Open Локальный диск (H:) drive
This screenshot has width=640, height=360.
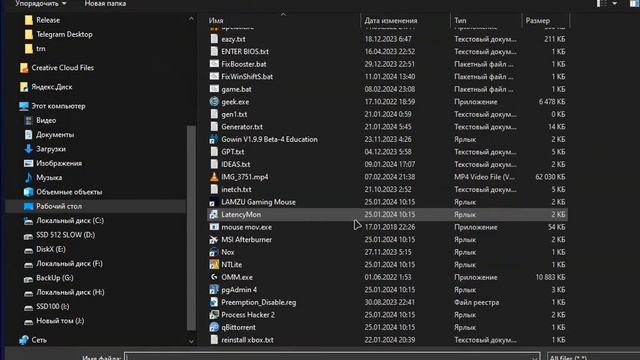tap(64, 292)
